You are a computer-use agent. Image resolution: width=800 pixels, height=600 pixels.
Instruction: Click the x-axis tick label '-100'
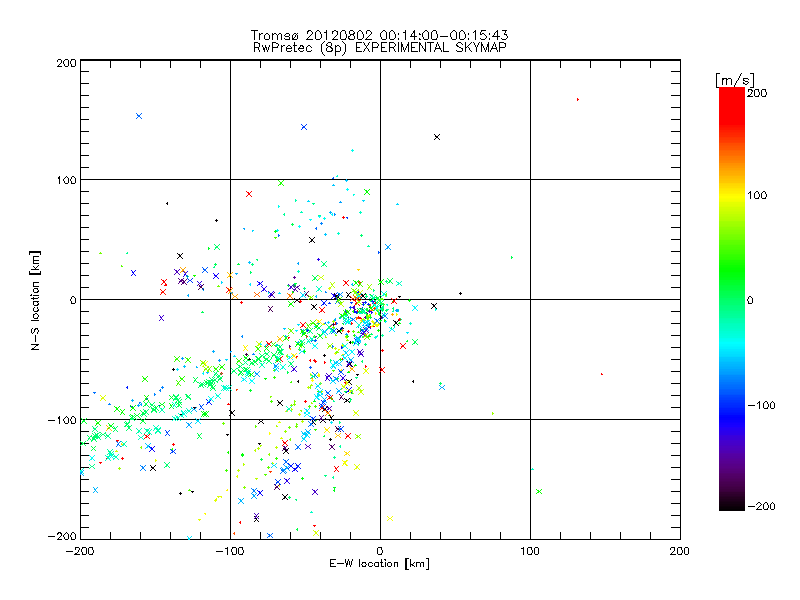(x=230, y=551)
